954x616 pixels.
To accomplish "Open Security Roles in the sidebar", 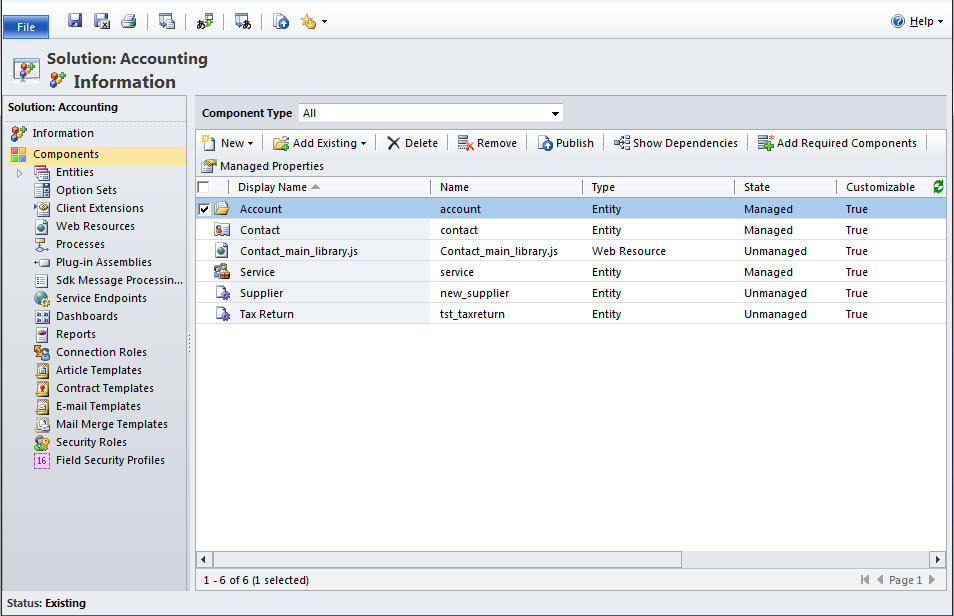I will coord(90,442).
